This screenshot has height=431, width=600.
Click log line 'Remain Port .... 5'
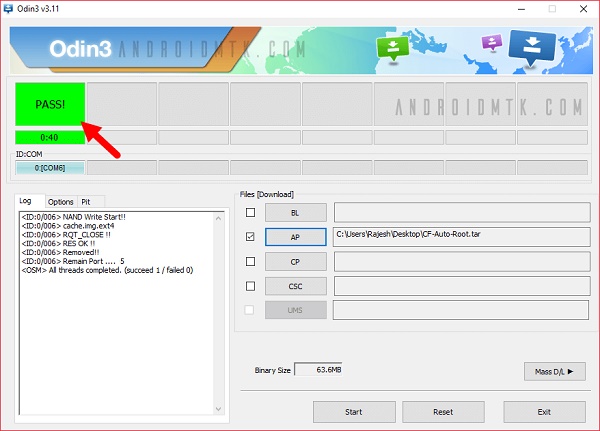tap(73, 261)
